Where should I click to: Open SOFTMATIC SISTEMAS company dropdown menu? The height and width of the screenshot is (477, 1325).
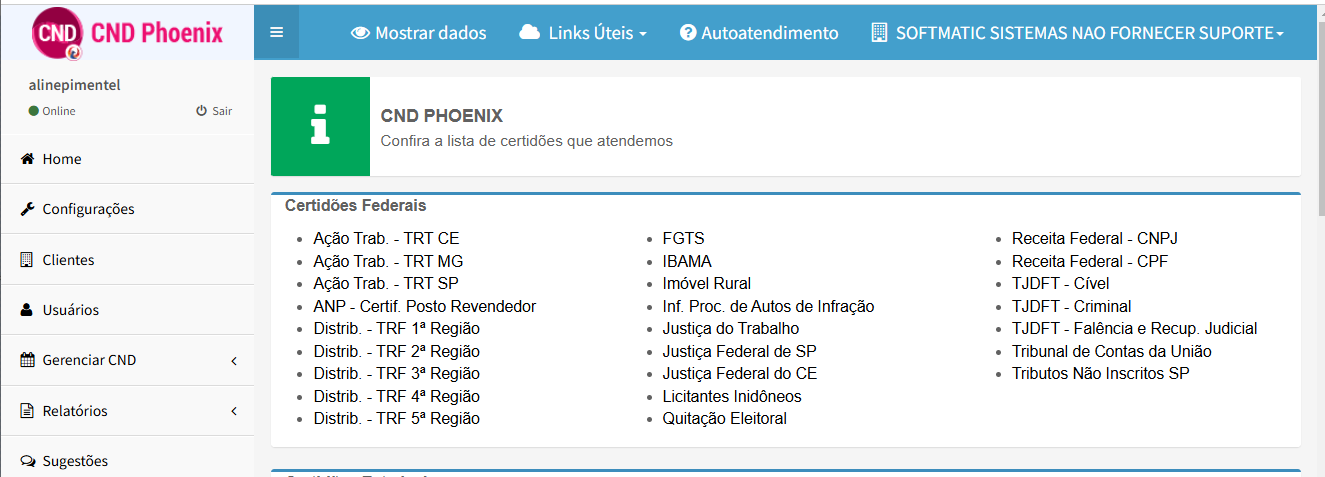(1078, 33)
